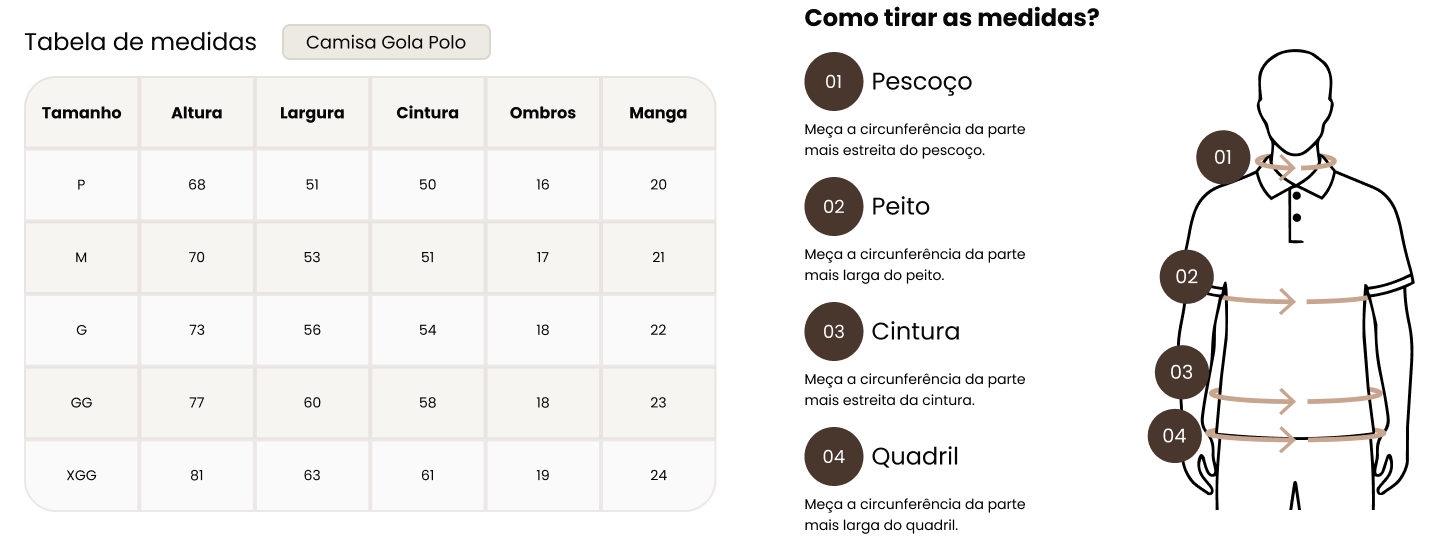Image resolution: width=1440 pixels, height=536 pixels.
Task: Click the Camisa Gola Polo button
Action: click(x=386, y=43)
